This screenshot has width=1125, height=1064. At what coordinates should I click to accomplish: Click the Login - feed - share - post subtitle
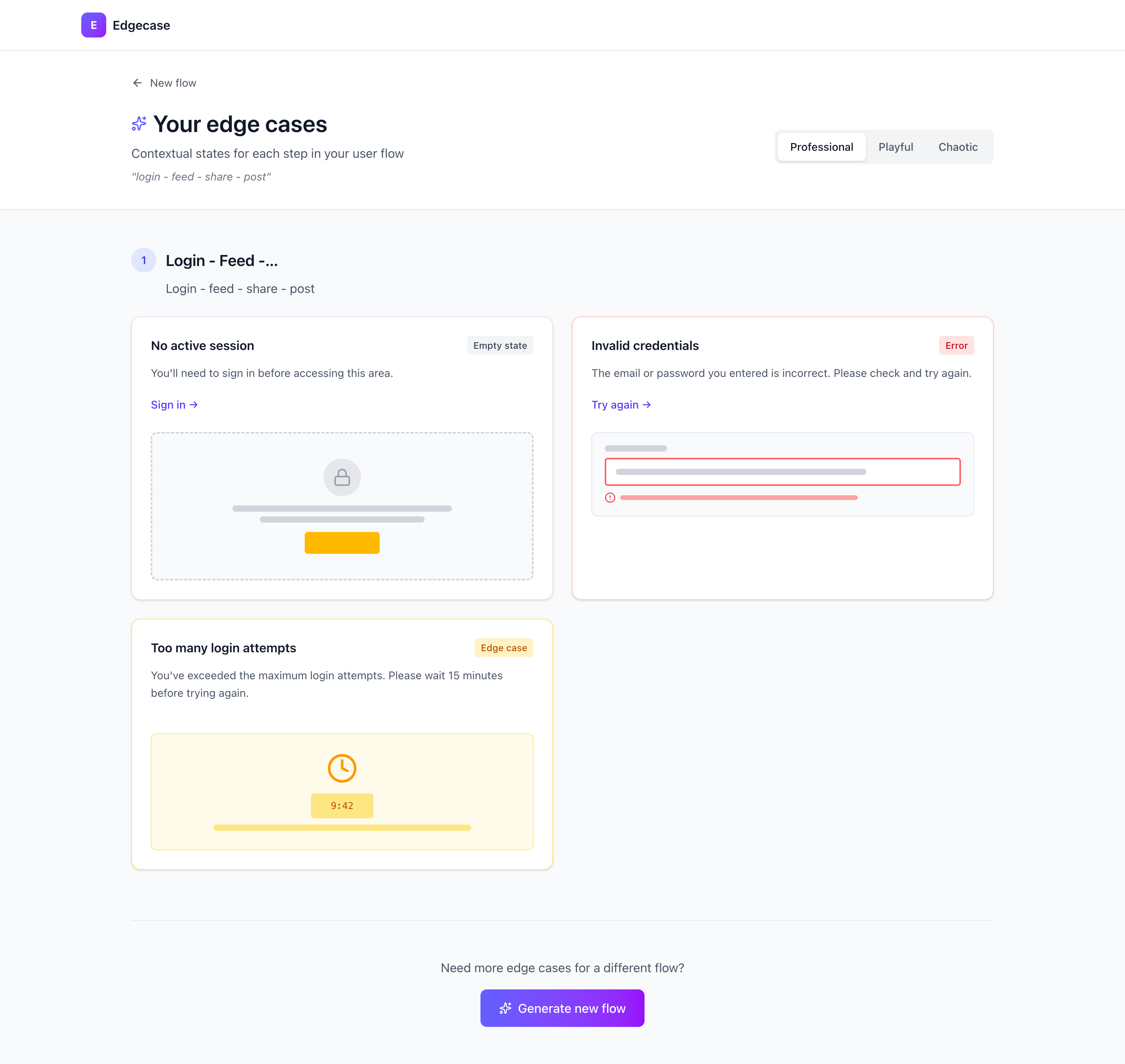coord(240,289)
